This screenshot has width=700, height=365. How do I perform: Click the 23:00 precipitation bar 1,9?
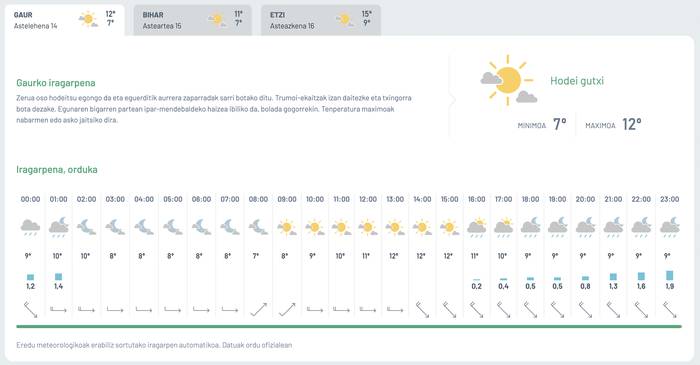tap(670, 275)
